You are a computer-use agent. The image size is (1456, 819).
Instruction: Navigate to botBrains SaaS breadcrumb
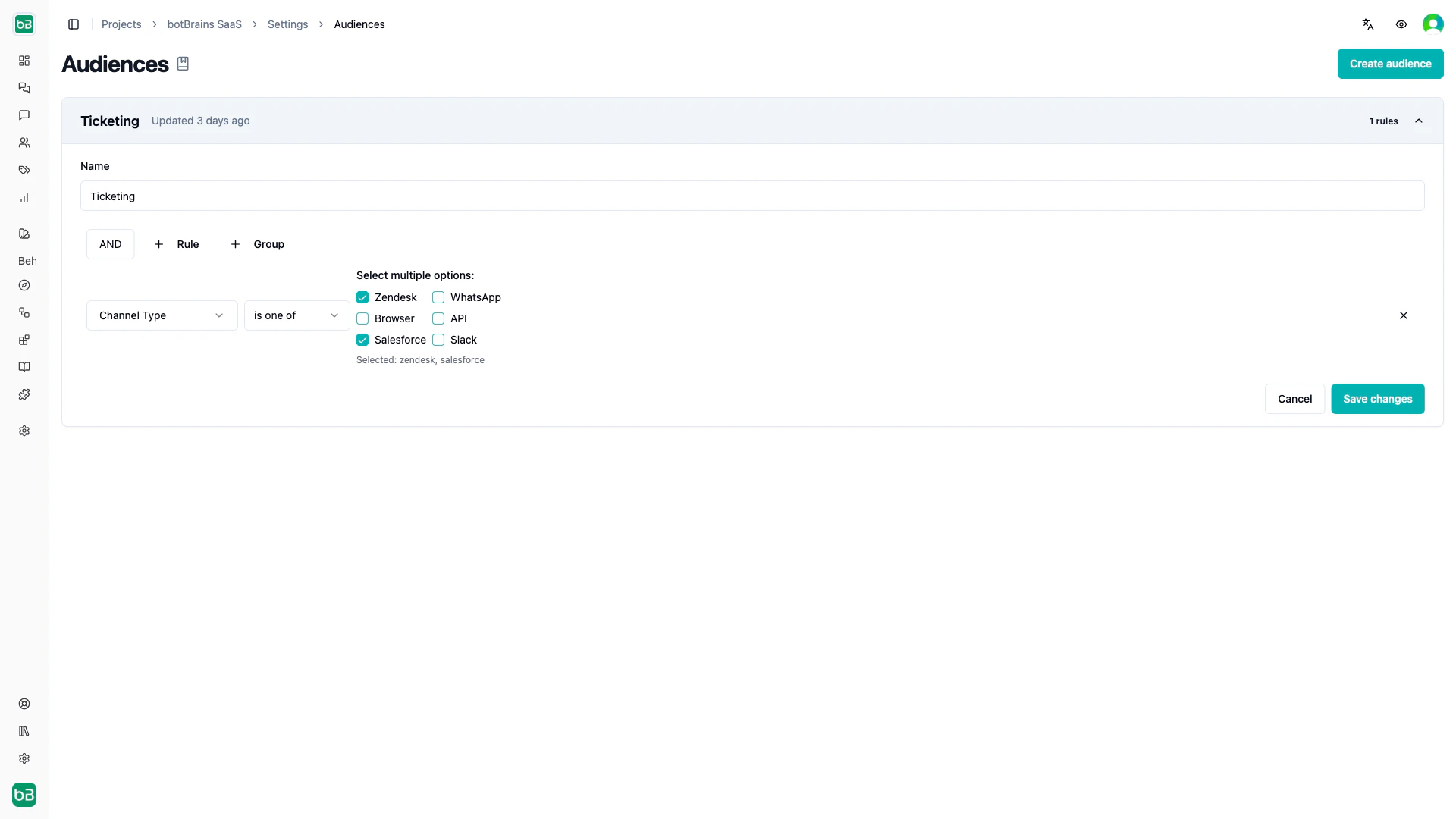coord(203,24)
